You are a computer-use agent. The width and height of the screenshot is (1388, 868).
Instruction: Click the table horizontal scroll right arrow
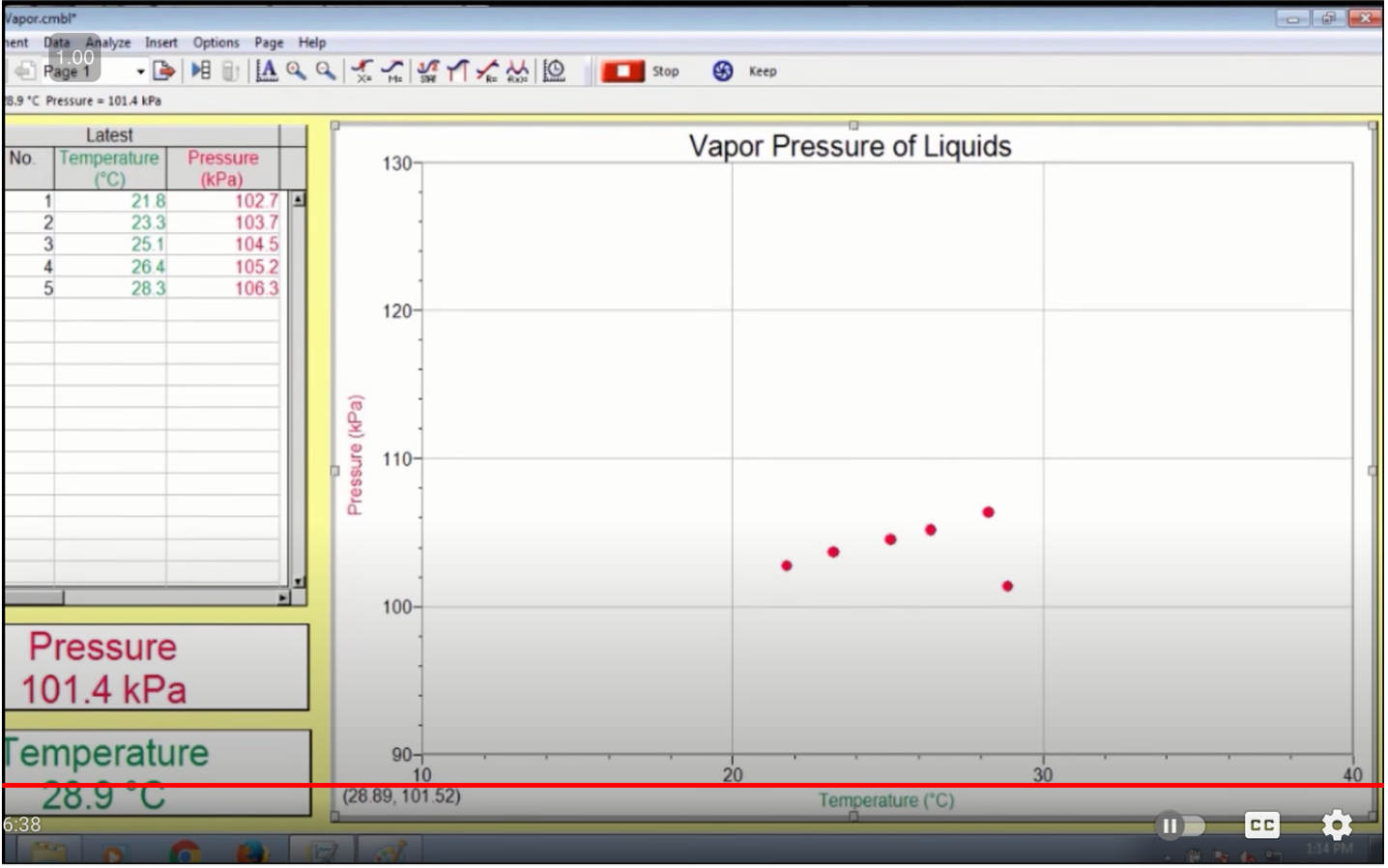pos(283,597)
